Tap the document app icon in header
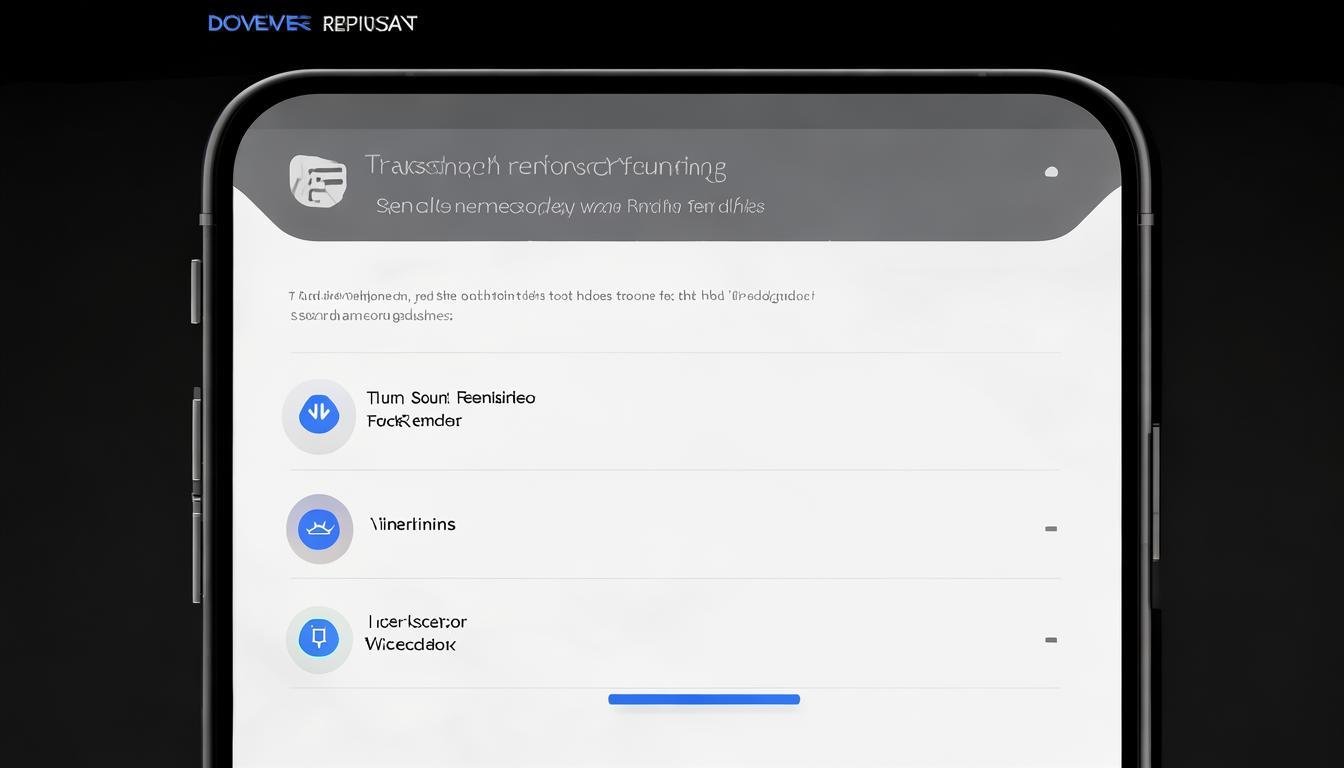The width and height of the screenshot is (1344, 768). point(318,181)
